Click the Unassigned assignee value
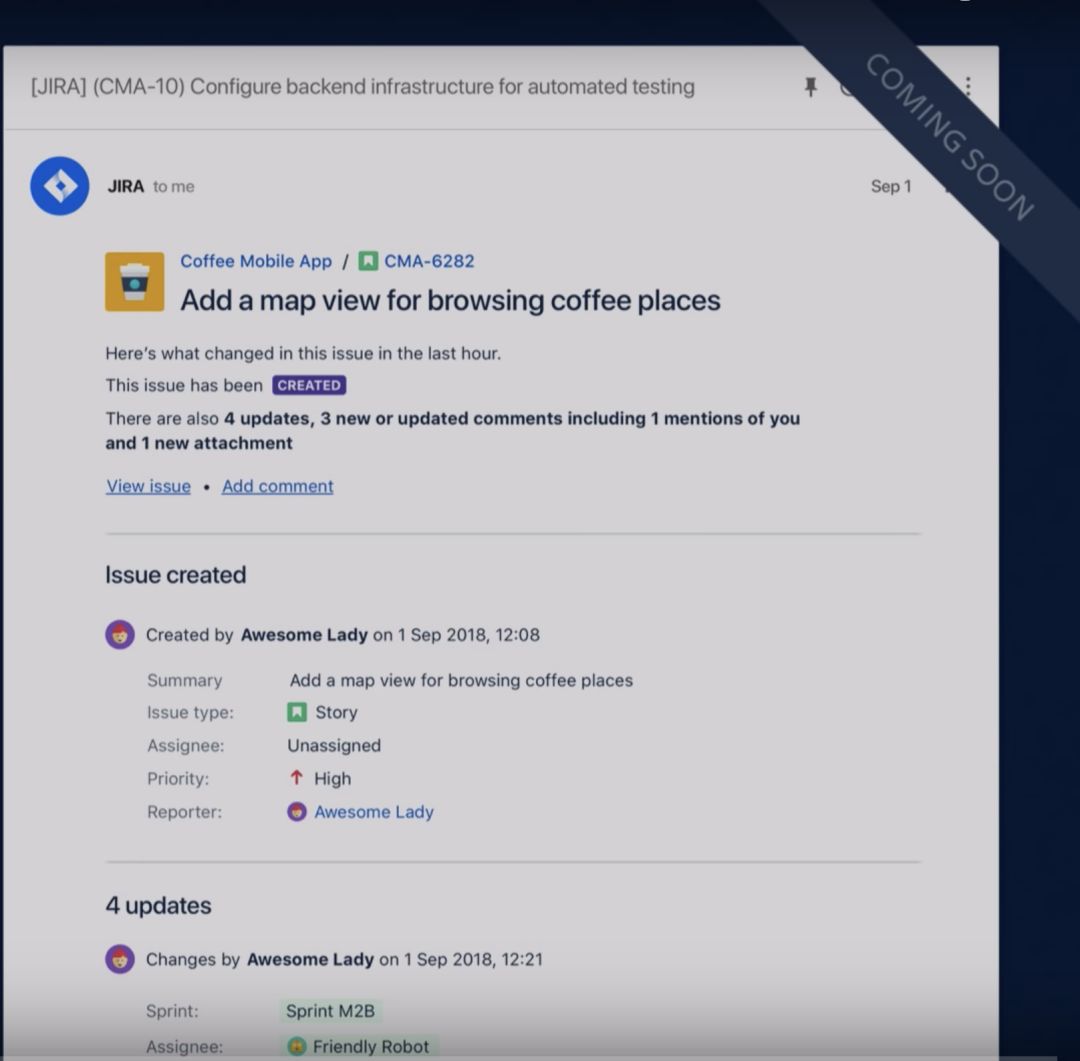The height and width of the screenshot is (1061, 1080). coord(334,745)
